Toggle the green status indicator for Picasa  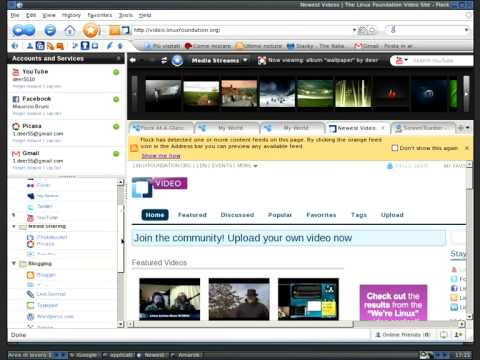point(116,126)
